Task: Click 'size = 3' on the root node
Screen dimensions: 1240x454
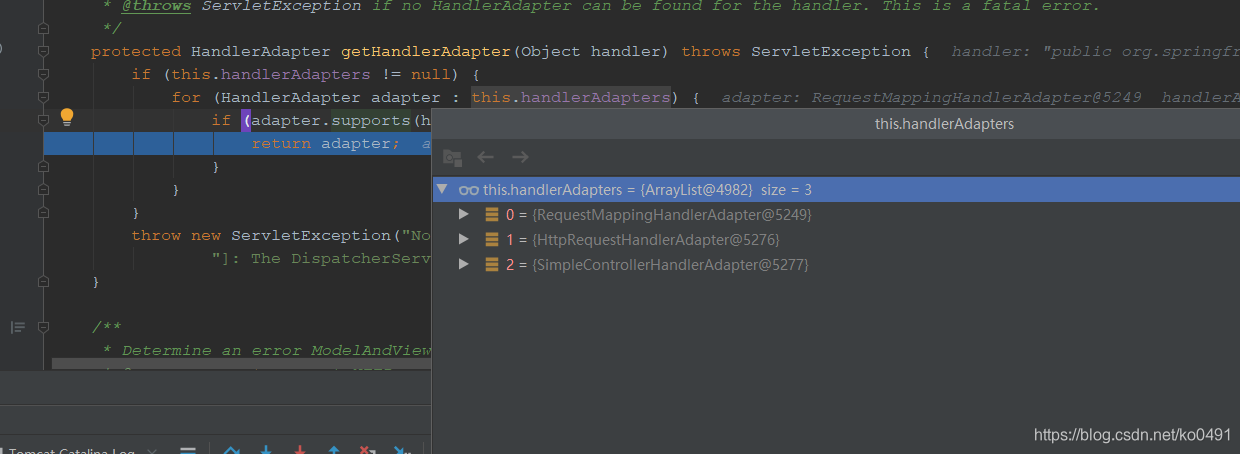Action: point(786,190)
